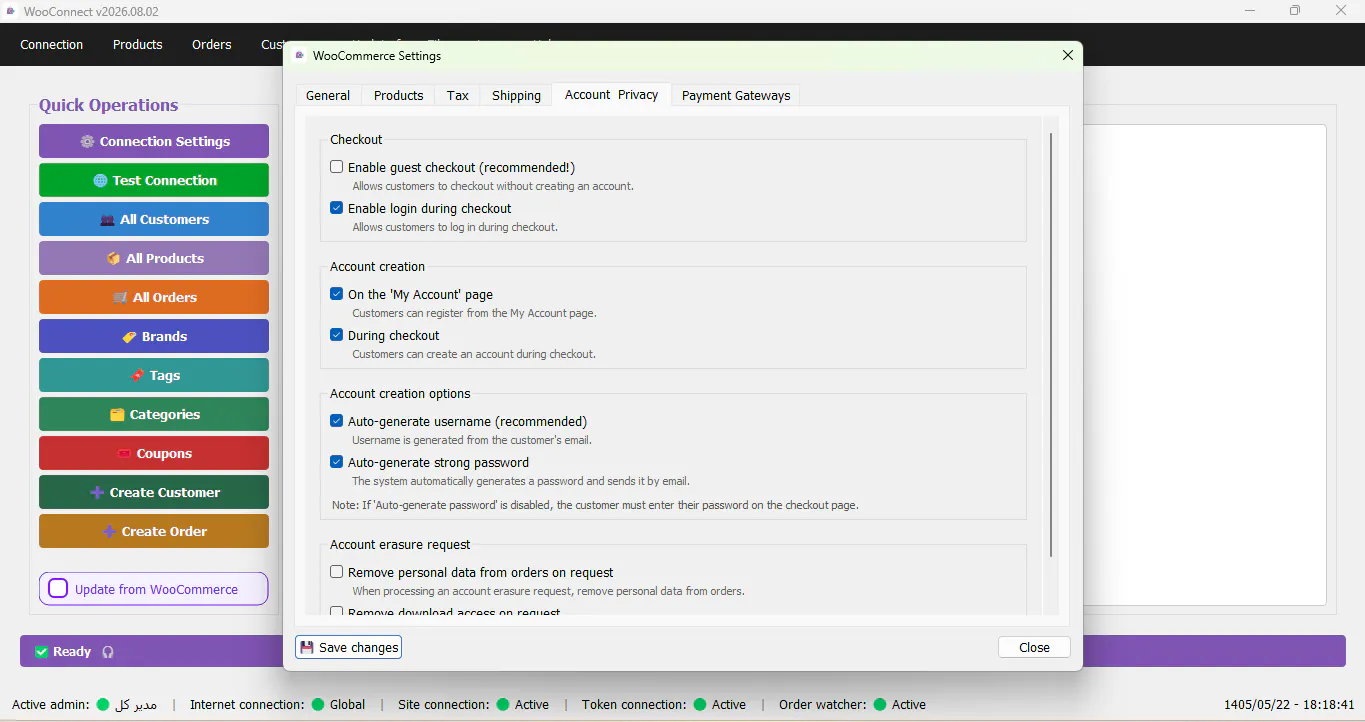The width and height of the screenshot is (1365, 722).
Task: Switch to the General settings tab
Action: [328, 95]
